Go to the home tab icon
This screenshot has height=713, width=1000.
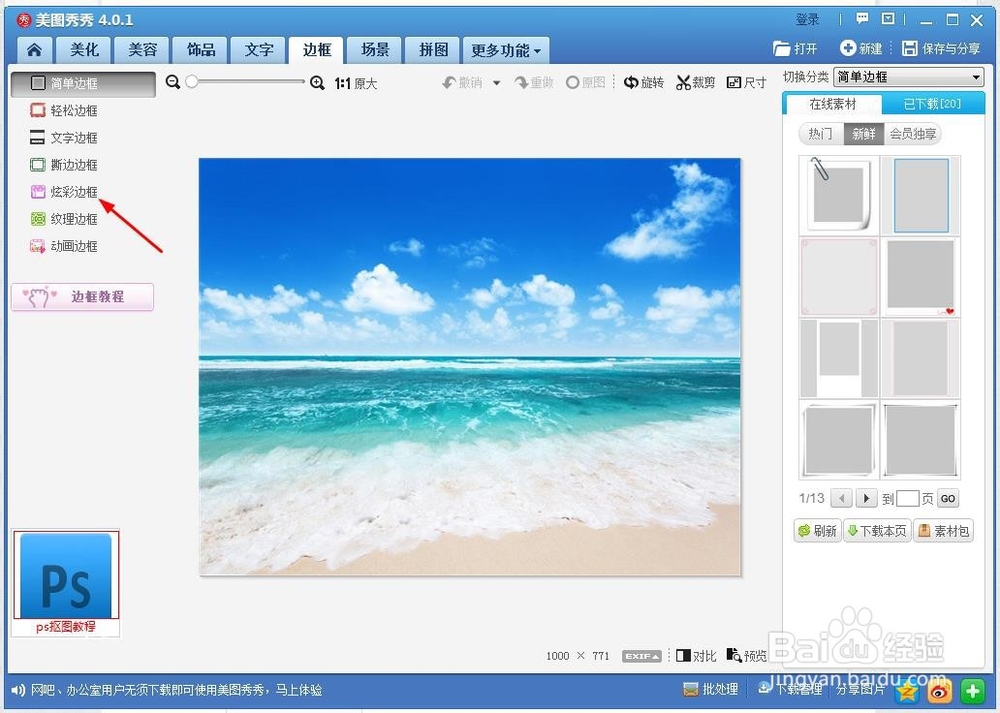[x=34, y=50]
